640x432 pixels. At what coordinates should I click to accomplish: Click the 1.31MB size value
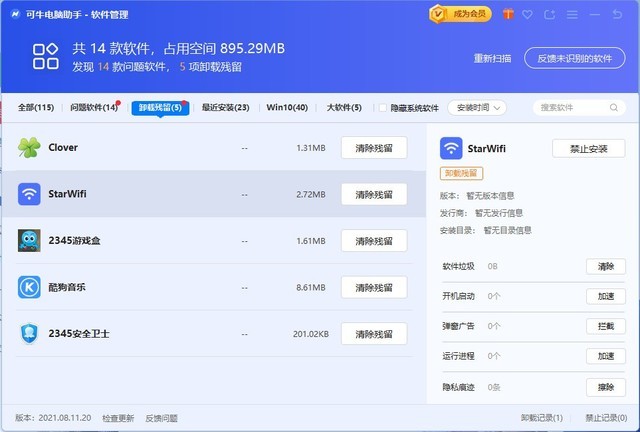(311, 148)
